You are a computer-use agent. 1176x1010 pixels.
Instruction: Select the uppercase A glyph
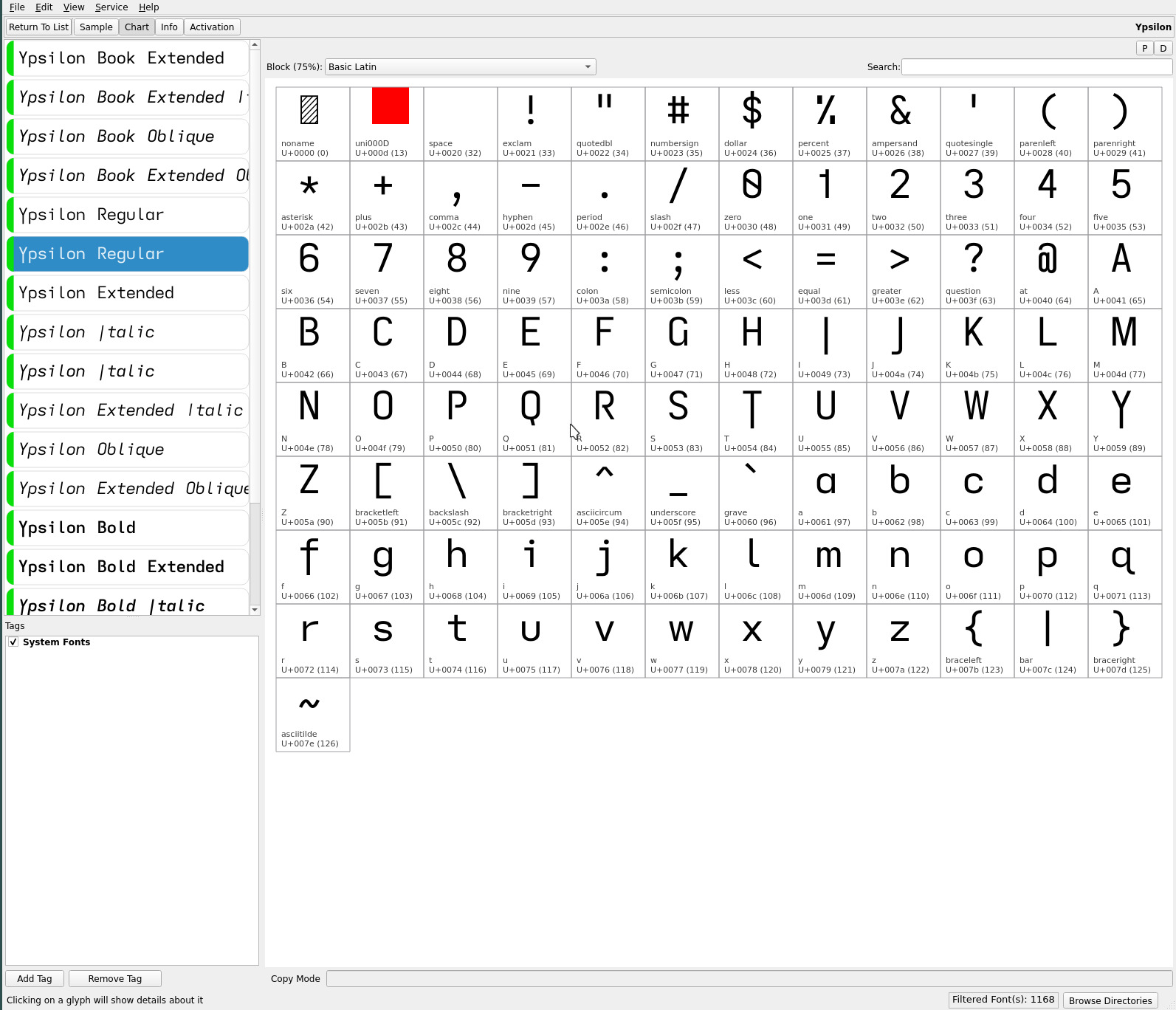pyautogui.click(x=1125, y=272)
